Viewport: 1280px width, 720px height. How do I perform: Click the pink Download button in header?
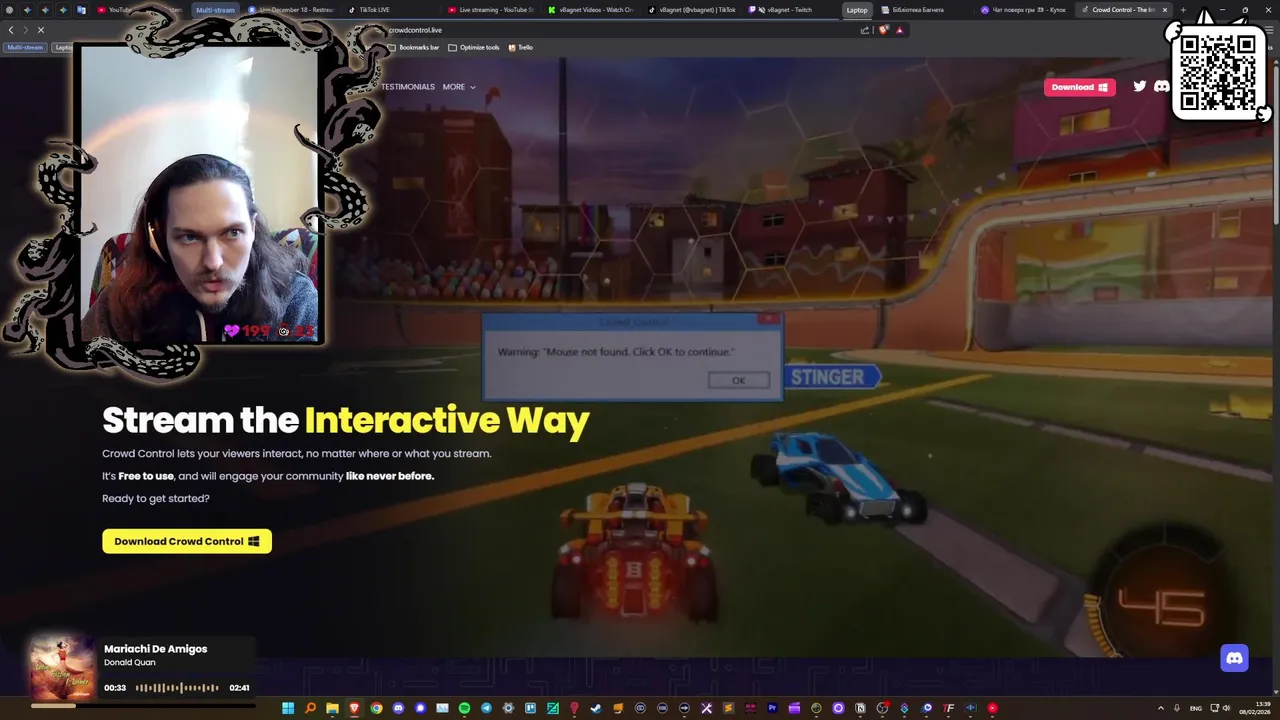[x=1079, y=87]
